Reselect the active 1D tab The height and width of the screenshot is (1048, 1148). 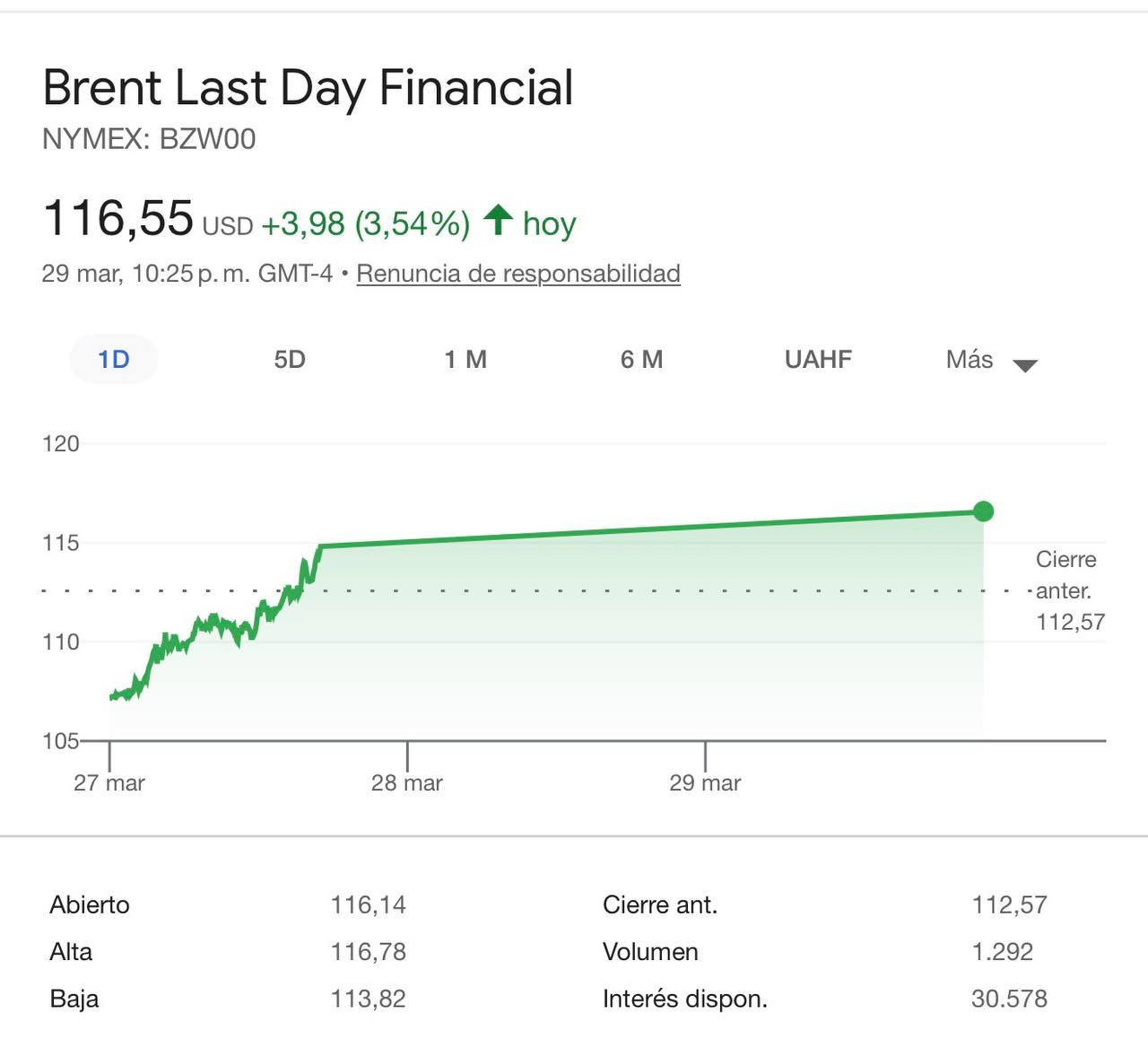pos(113,359)
